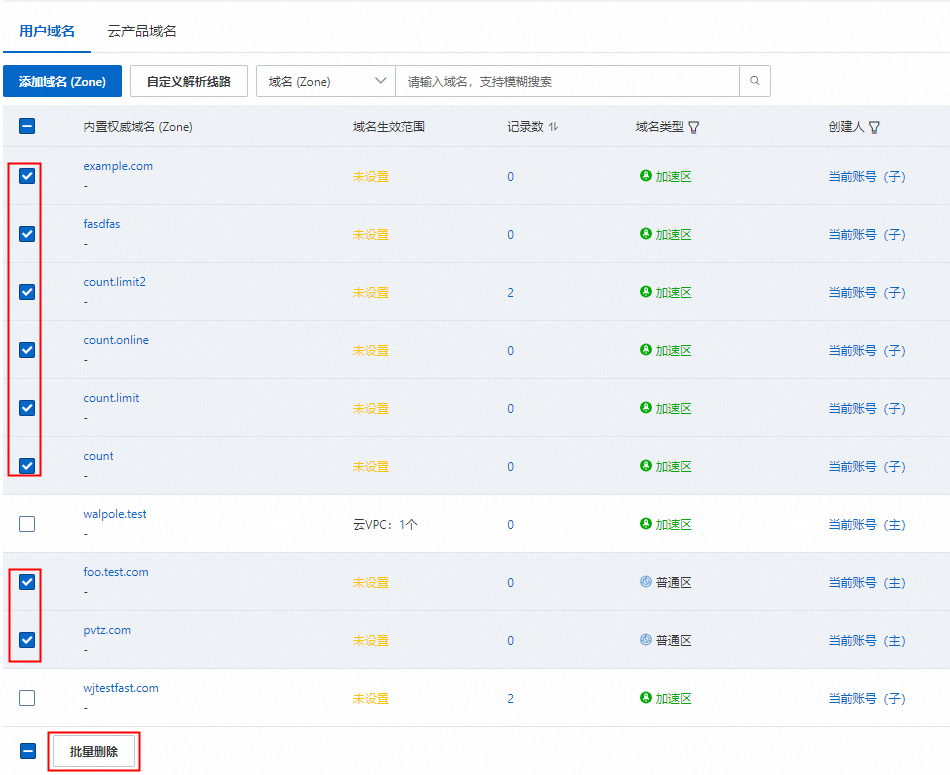Viewport: 950px width, 775px height.
Task: Click 普通区 label in foo.test.com row
Action: (x=674, y=583)
